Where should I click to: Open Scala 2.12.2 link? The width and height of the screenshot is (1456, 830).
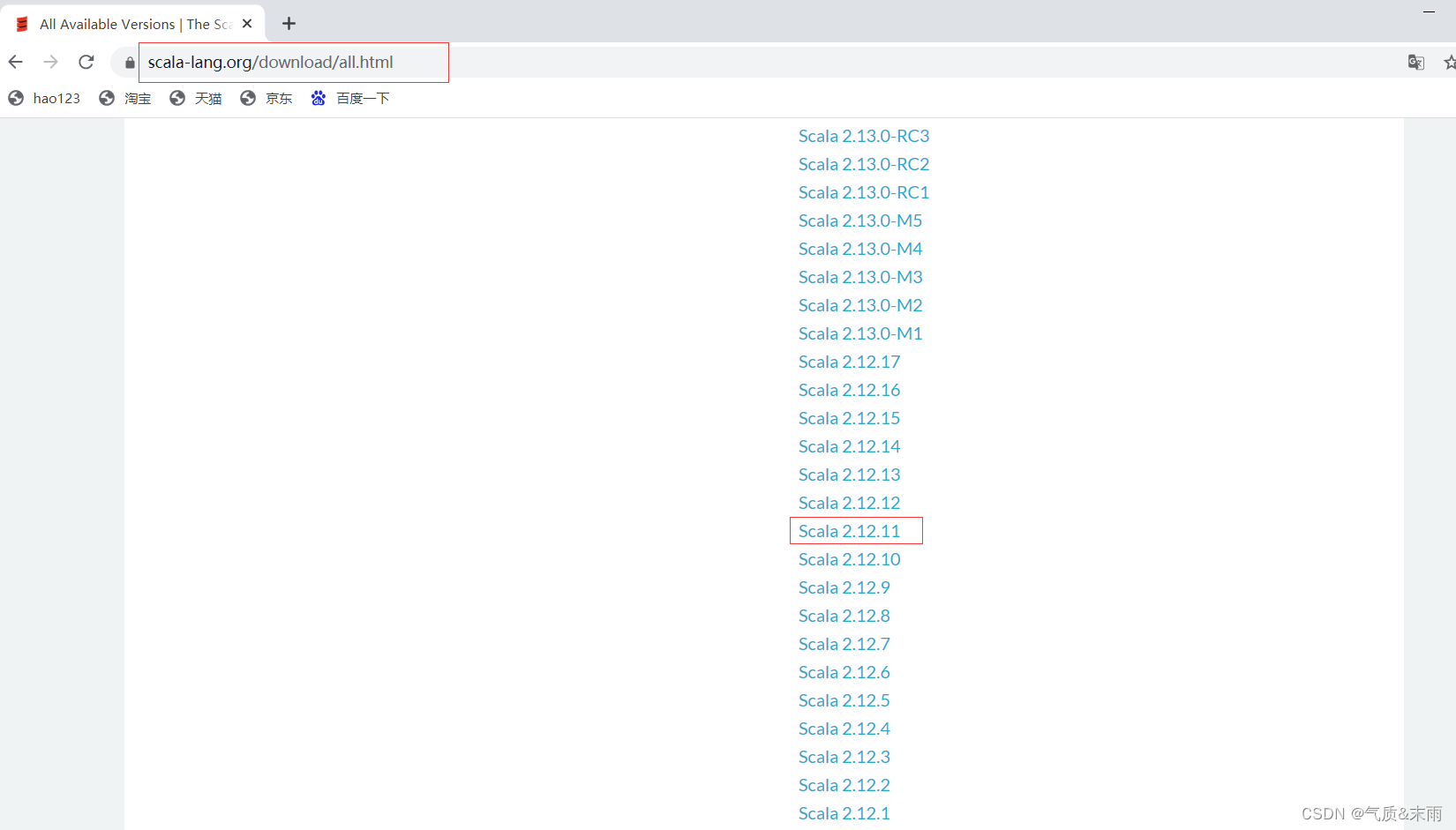pyautogui.click(x=844, y=785)
